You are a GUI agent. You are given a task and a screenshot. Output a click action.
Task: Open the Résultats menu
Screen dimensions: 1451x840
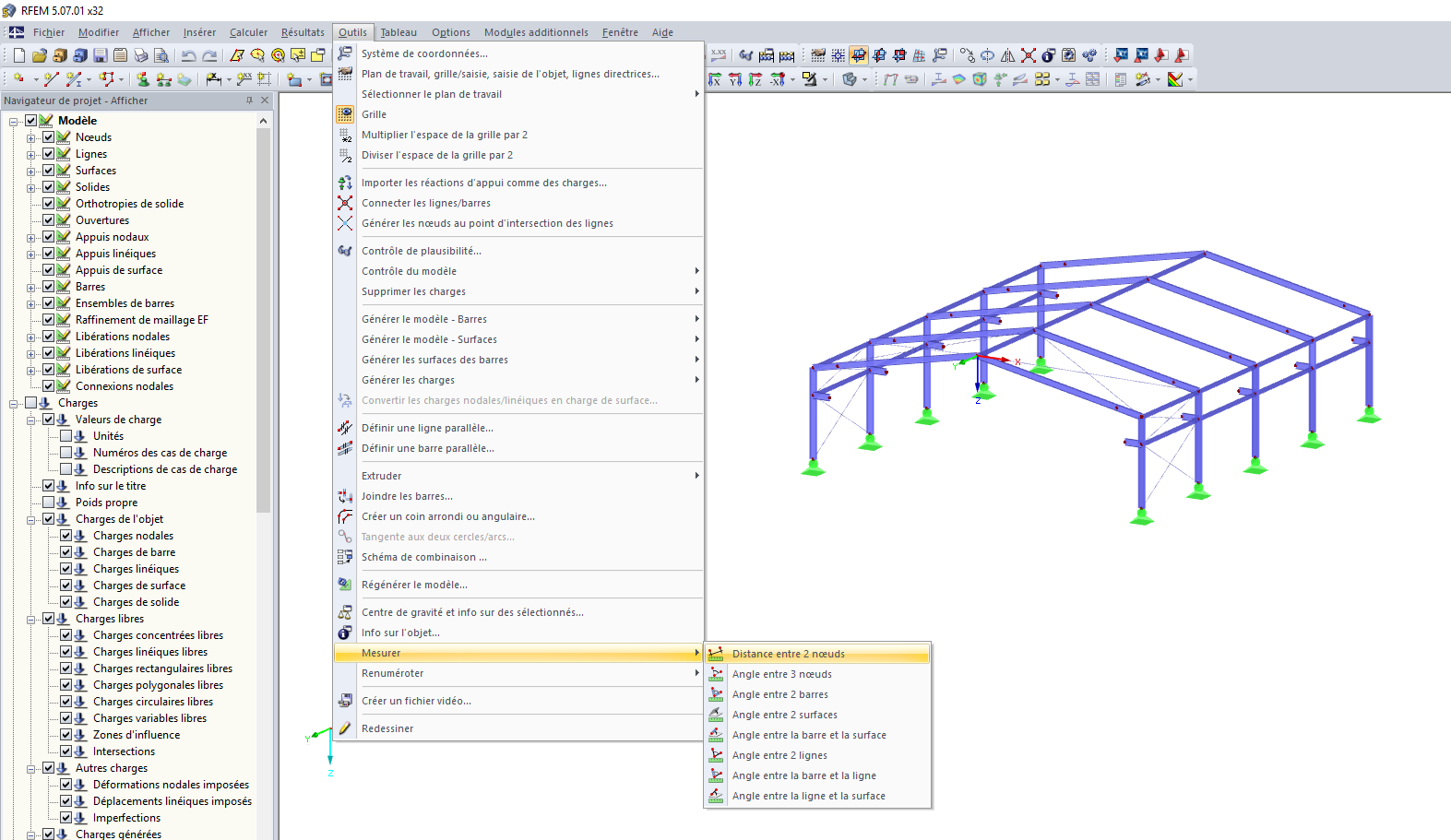pyautogui.click(x=303, y=32)
